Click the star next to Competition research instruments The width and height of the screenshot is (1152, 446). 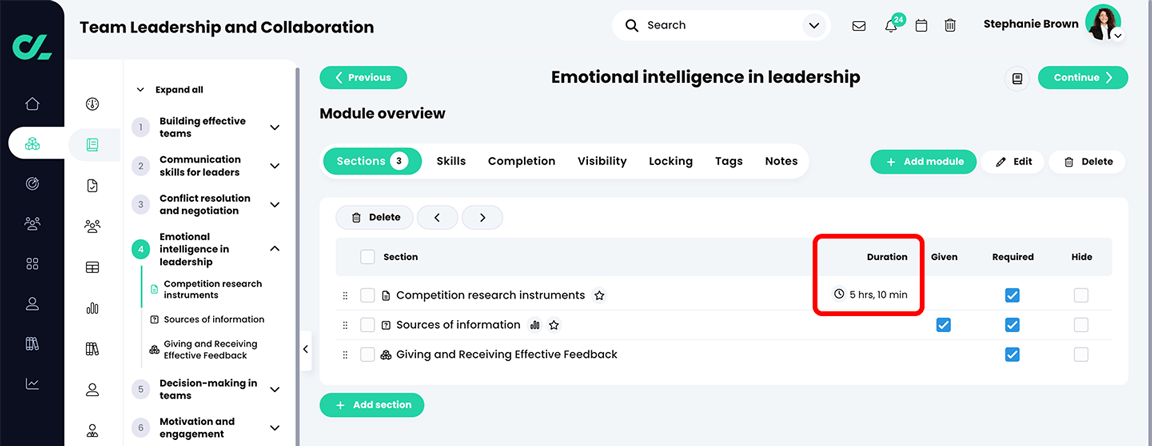coord(600,295)
